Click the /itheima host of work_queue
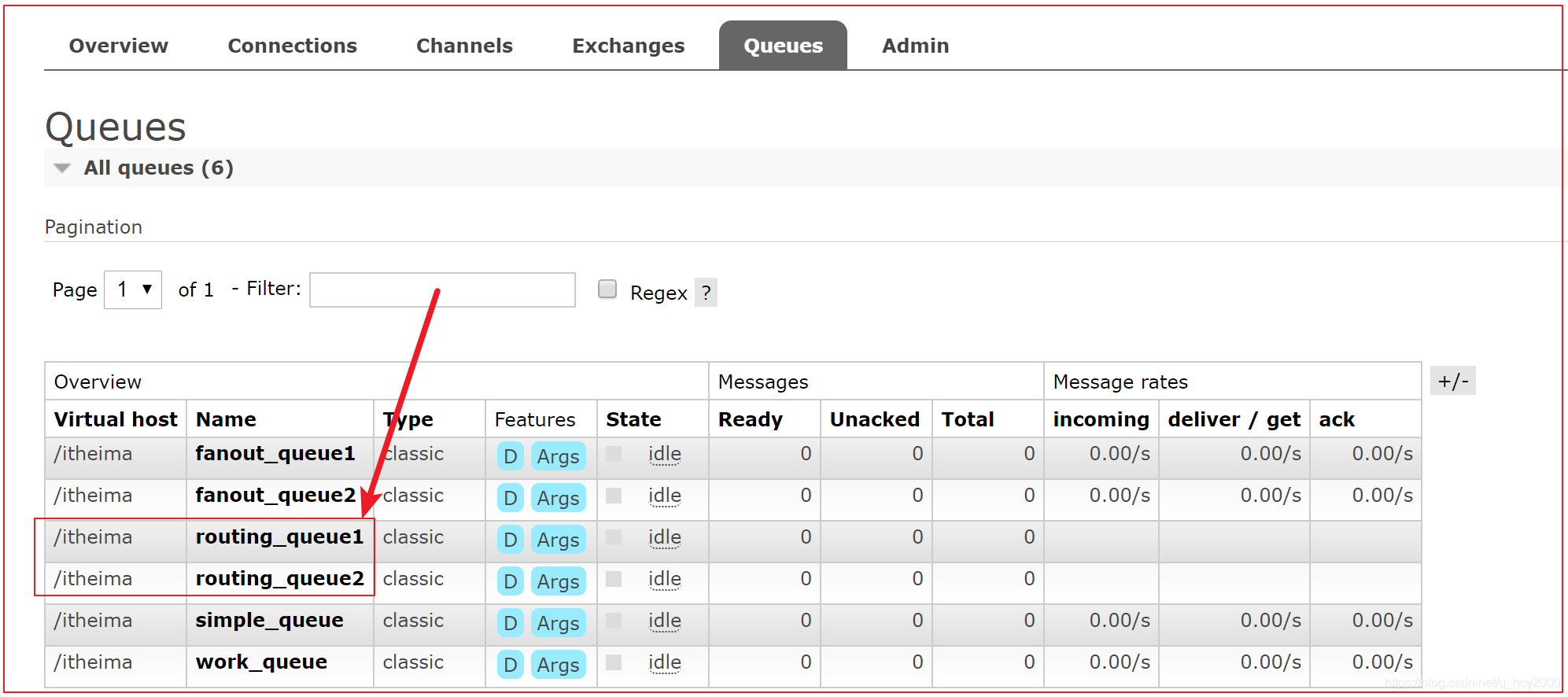 coord(93,662)
